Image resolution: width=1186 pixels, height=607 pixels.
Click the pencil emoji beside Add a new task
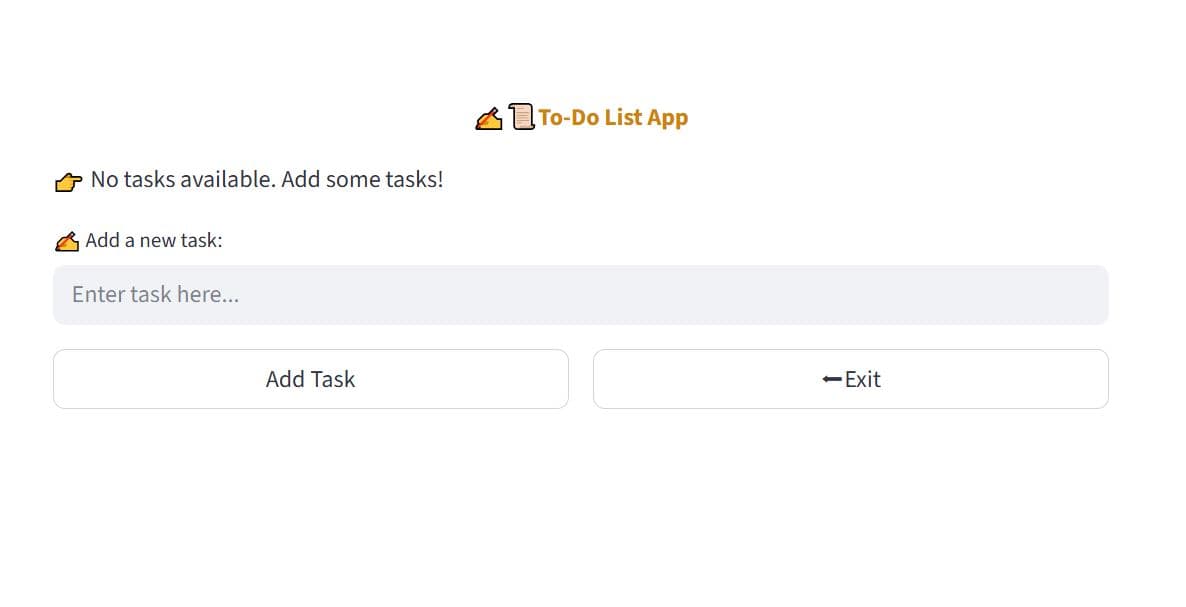[x=67, y=241]
